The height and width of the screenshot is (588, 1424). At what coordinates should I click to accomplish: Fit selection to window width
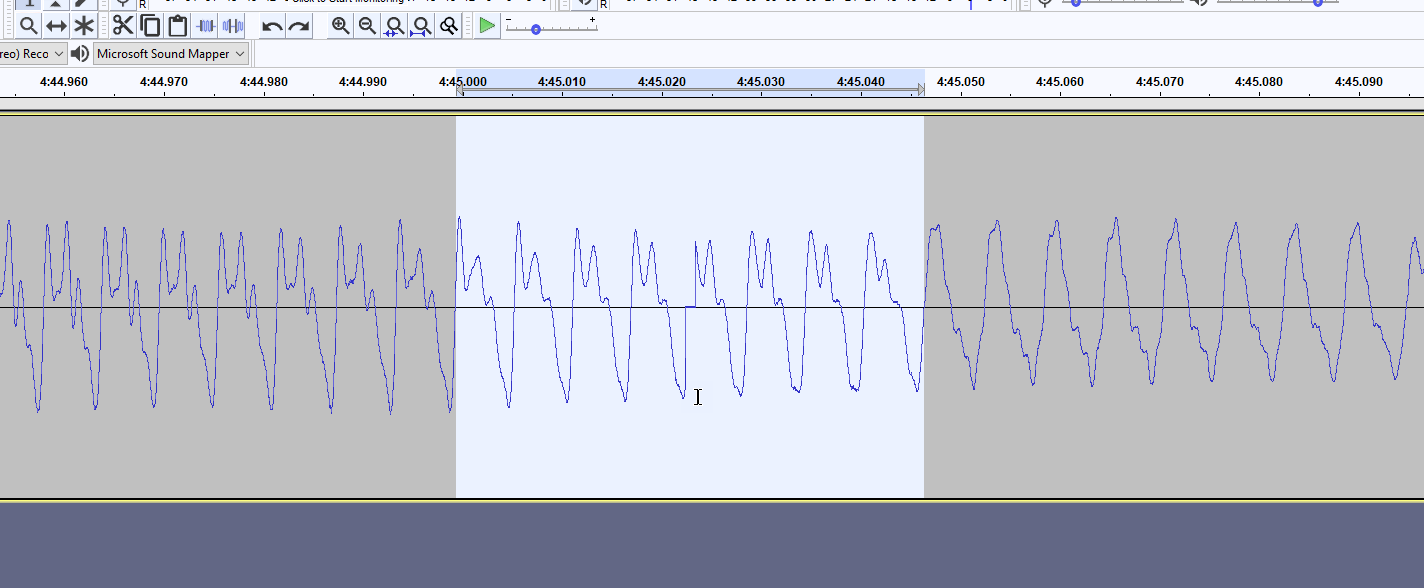tap(395, 25)
